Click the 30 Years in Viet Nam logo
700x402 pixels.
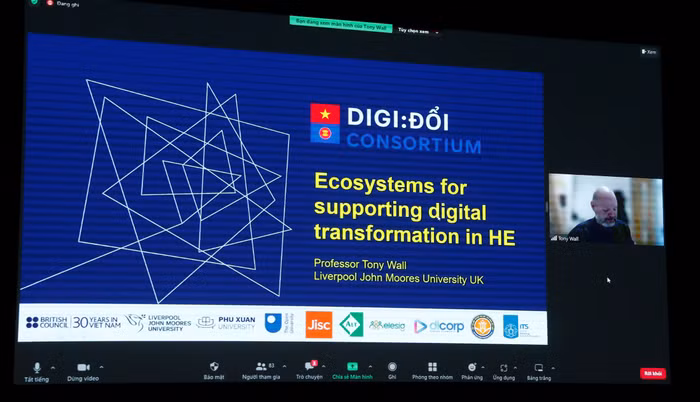tap(96, 322)
